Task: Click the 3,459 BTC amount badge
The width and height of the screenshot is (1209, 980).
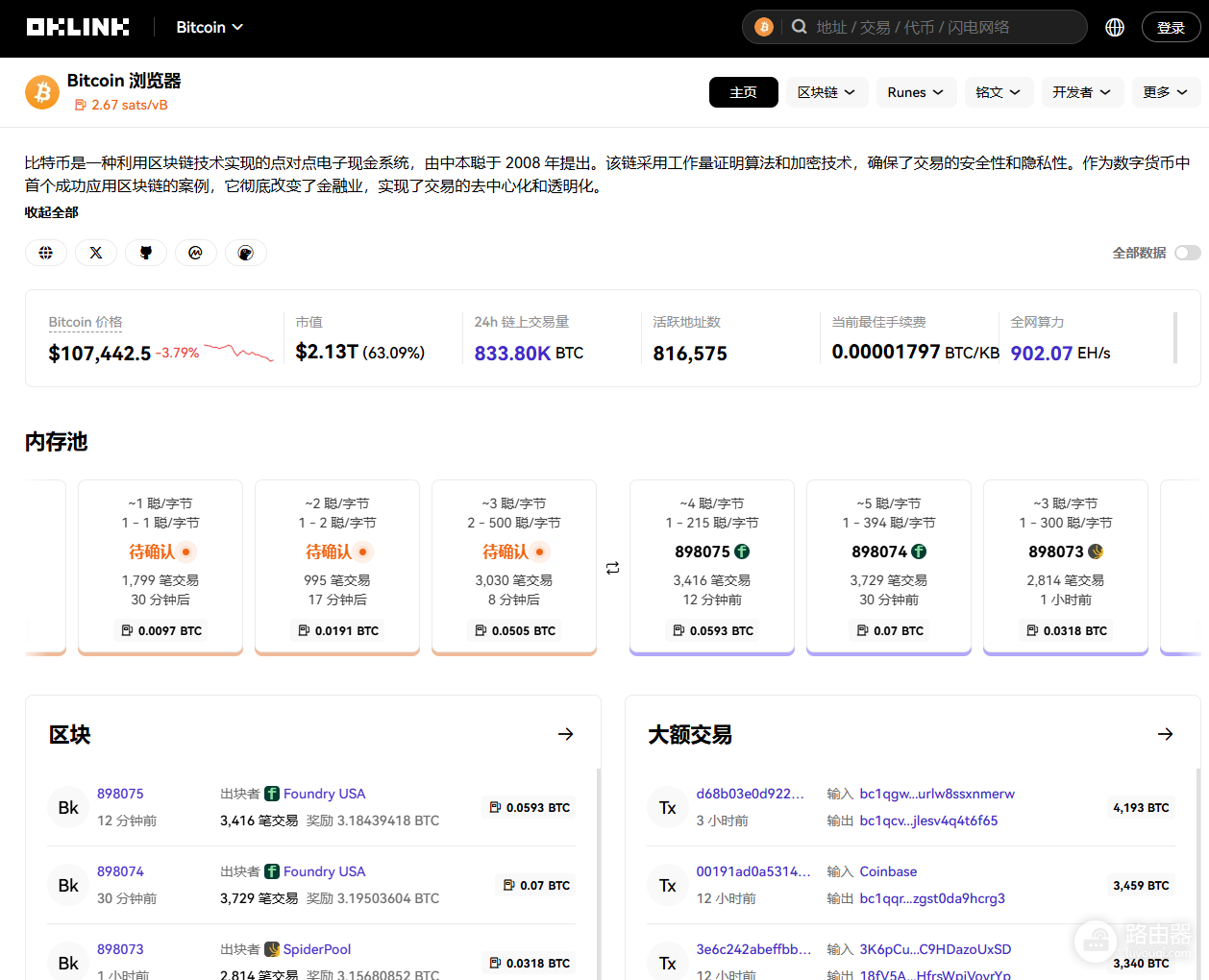Action: 1141,886
